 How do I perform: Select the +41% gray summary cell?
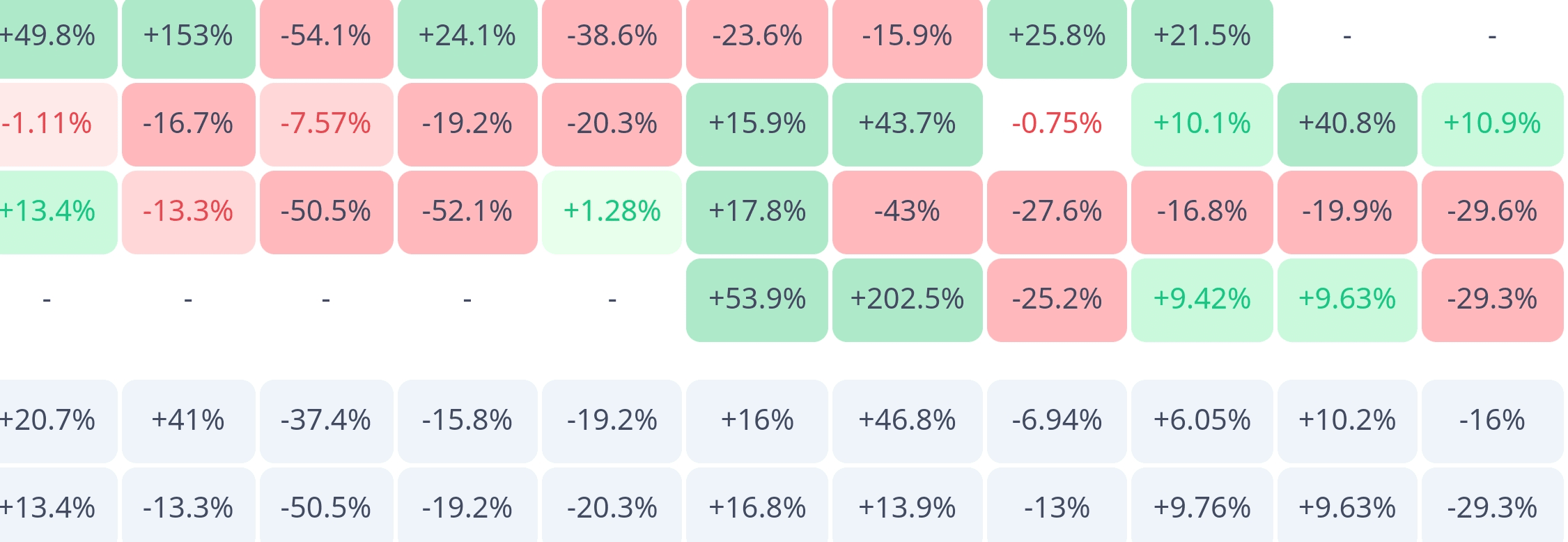(x=188, y=421)
